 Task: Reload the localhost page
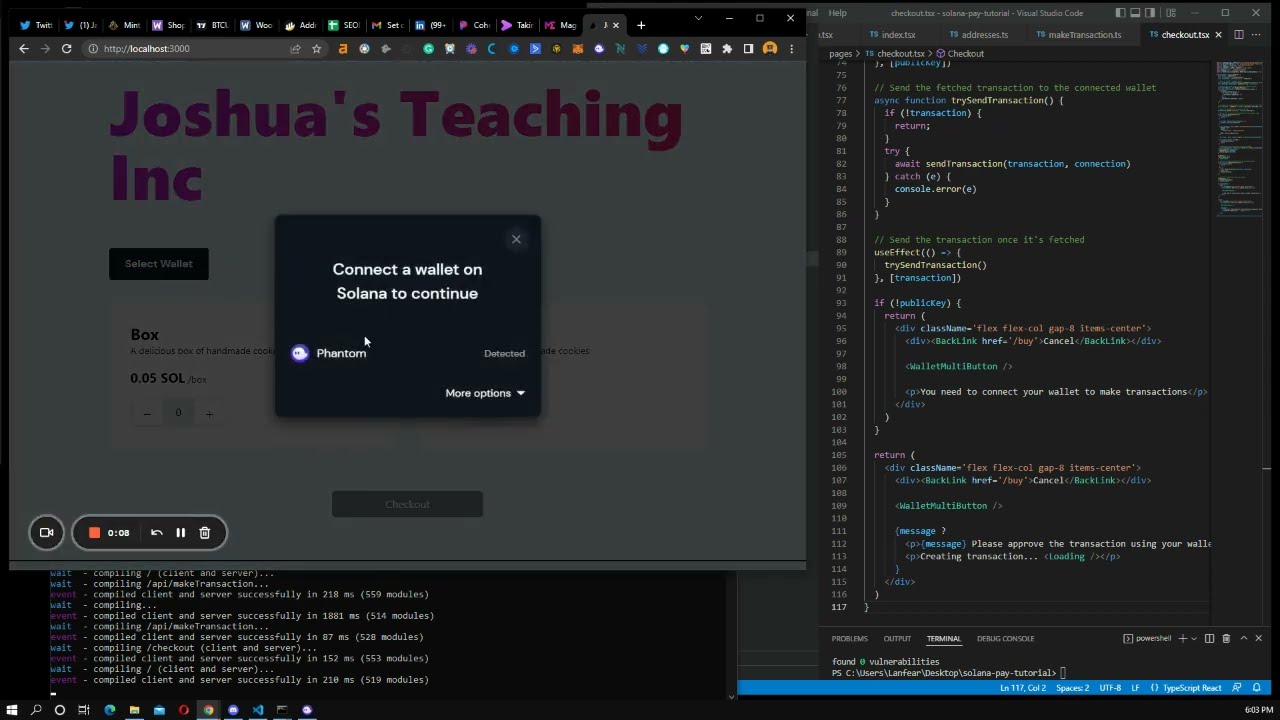coord(66,48)
